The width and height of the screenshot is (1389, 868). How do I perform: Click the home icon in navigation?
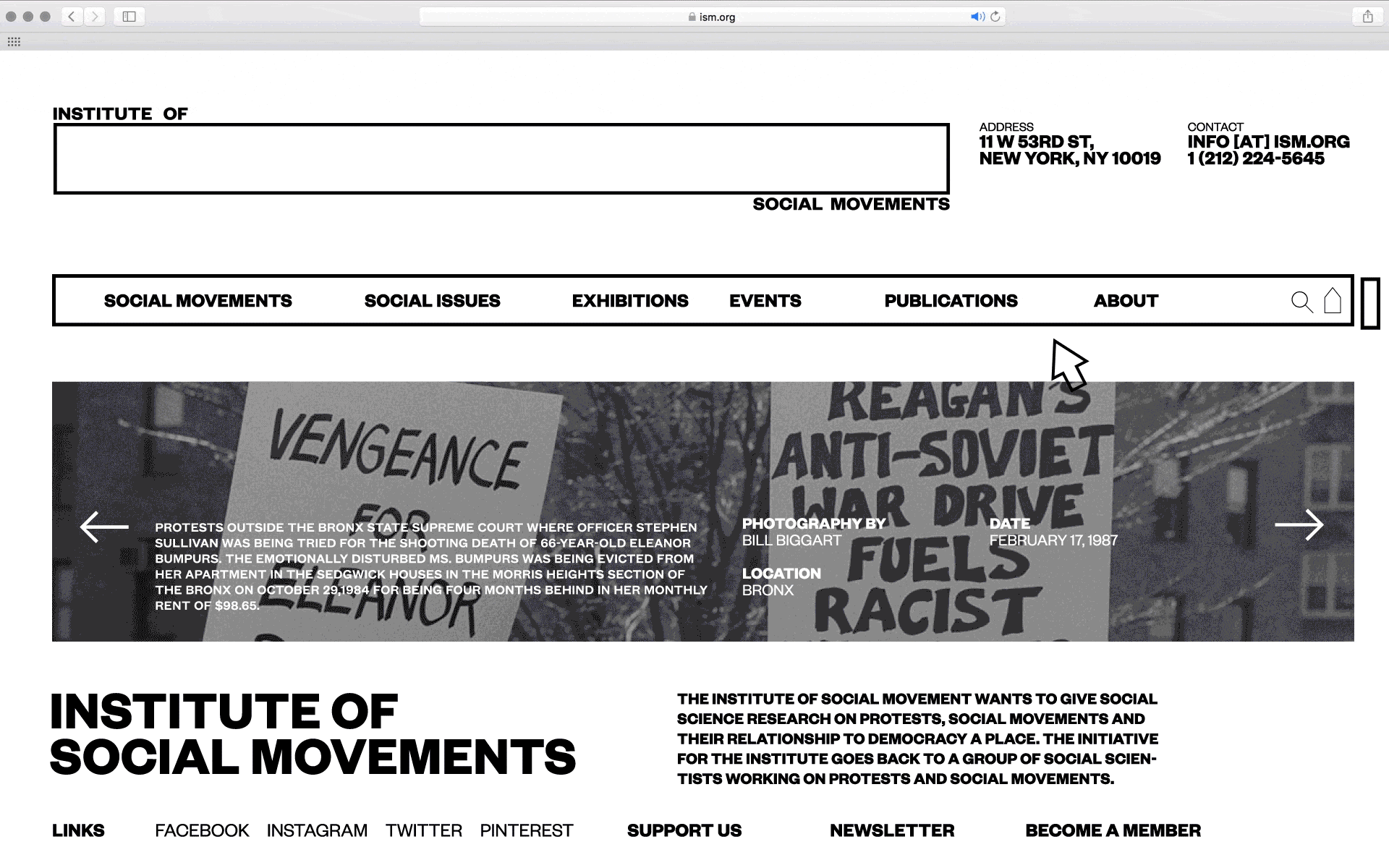[1333, 300]
